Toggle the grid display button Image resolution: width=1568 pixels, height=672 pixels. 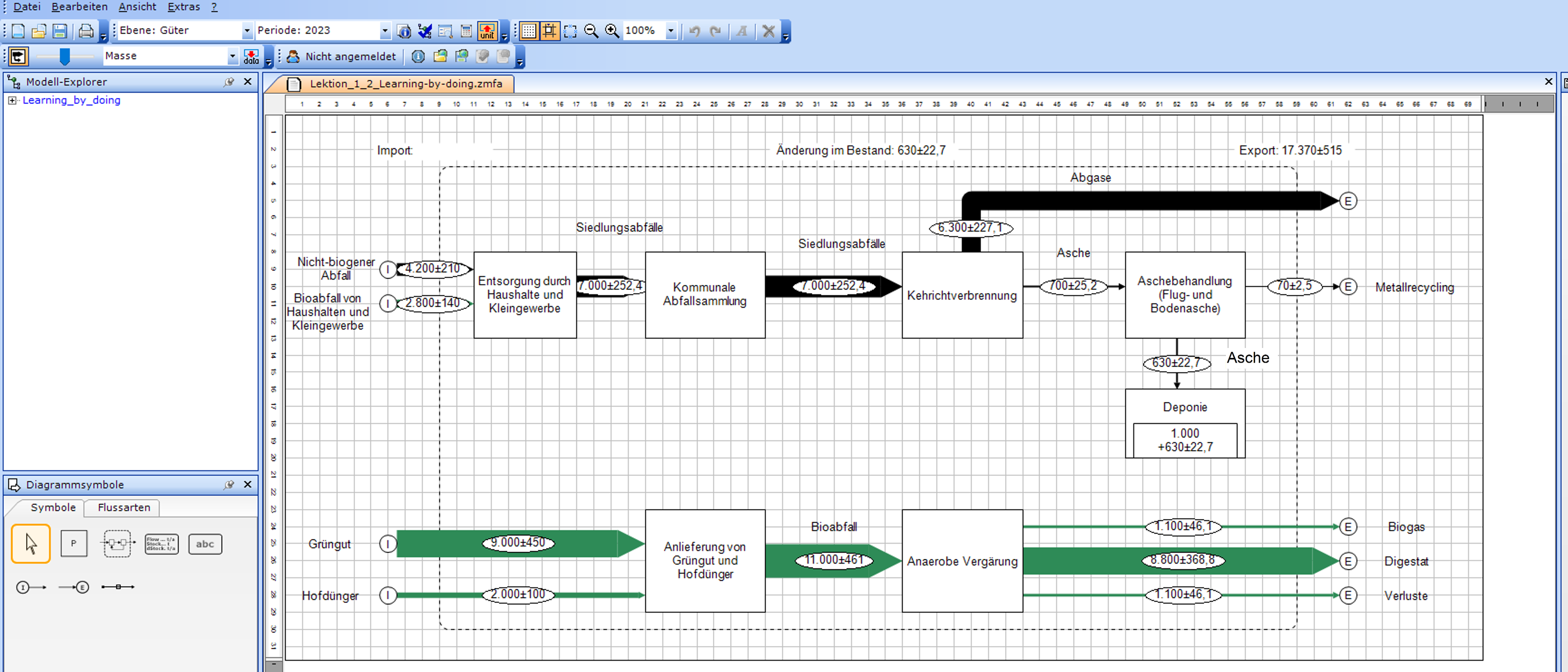point(528,30)
